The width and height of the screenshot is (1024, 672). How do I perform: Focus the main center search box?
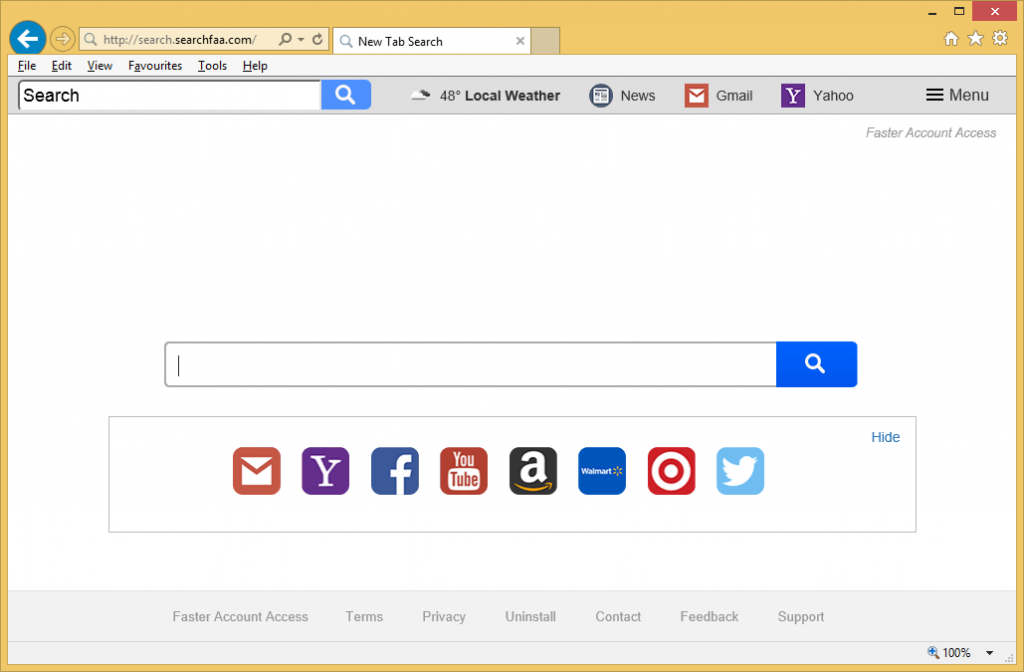[x=470, y=364]
